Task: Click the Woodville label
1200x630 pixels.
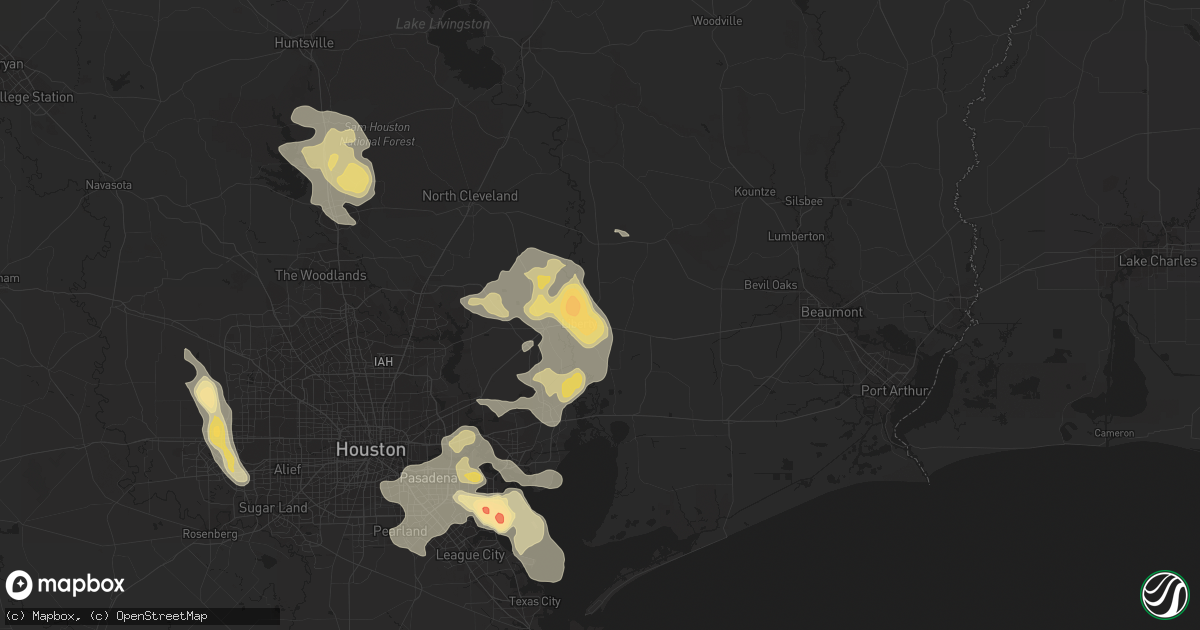Action: 718,20
